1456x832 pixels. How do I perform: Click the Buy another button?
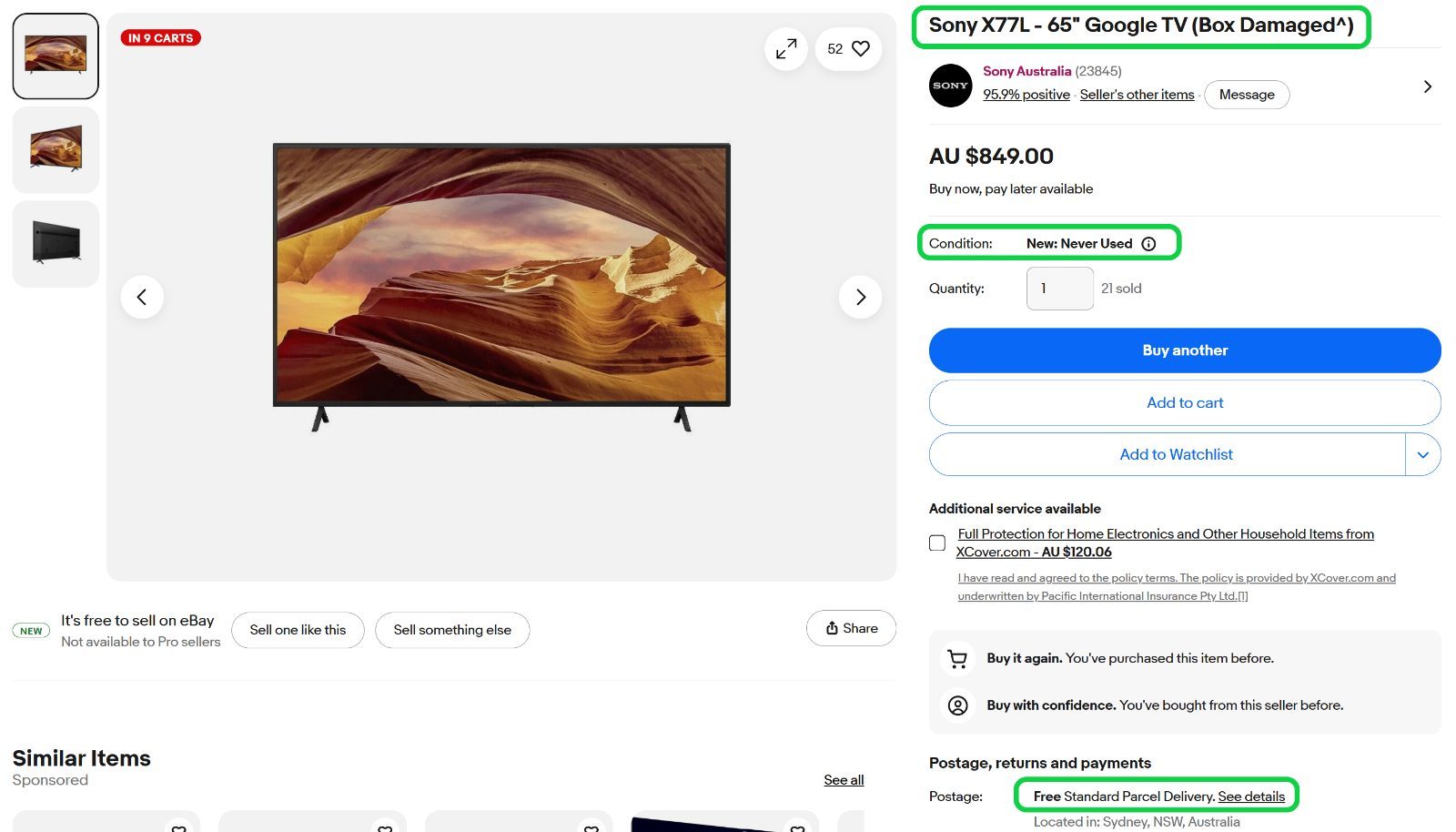(x=1185, y=350)
